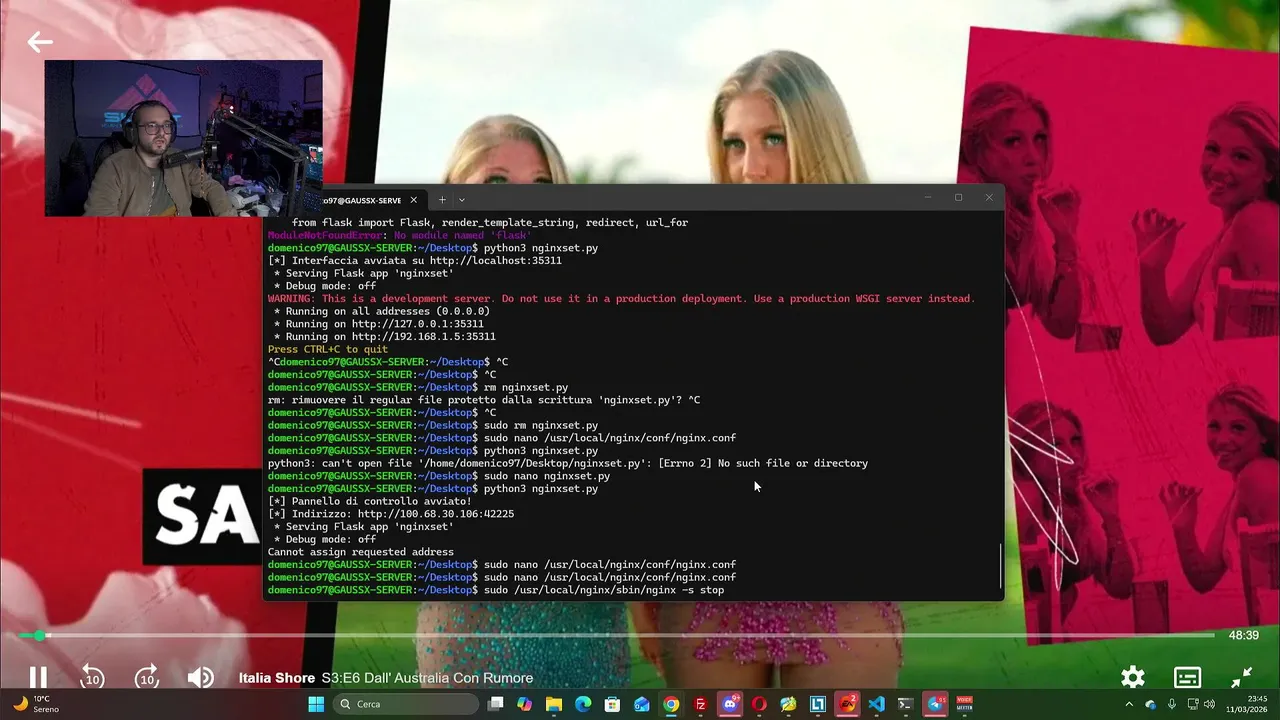This screenshot has height=720, width=1280.
Task: Click the webcam overlay thumbnail
Action: (184, 138)
